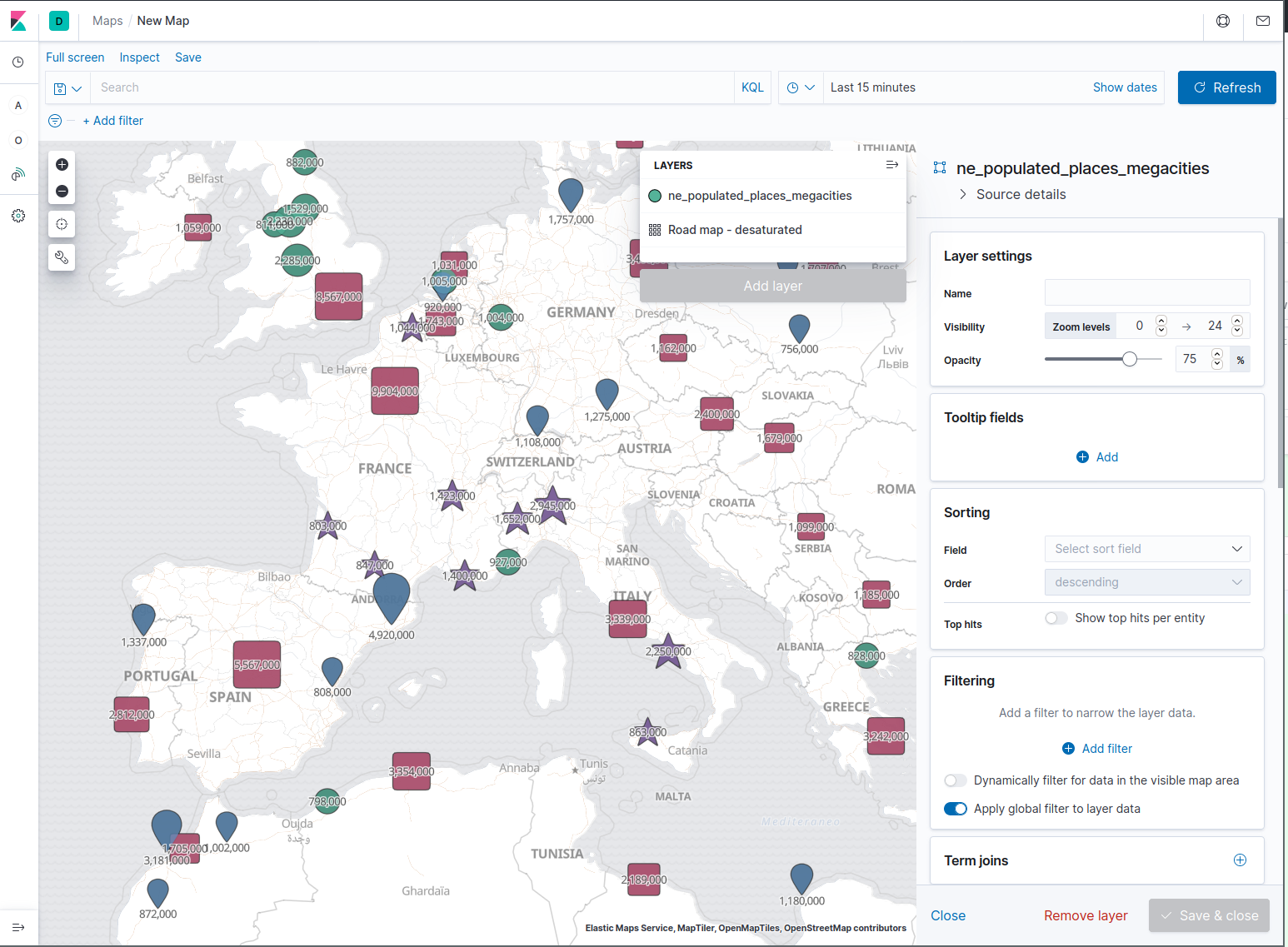1288x947 pixels.
Task: Click Full screen menu item
Action: [x=75, y=57]
